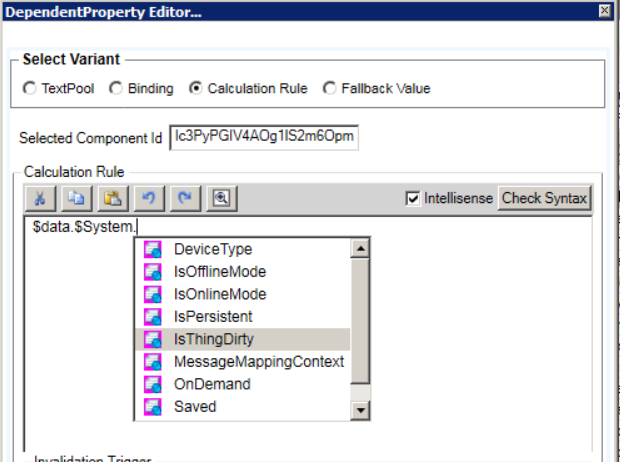
Task: Click the icon beside IsOnlineMode
Action: coord(153,295)
